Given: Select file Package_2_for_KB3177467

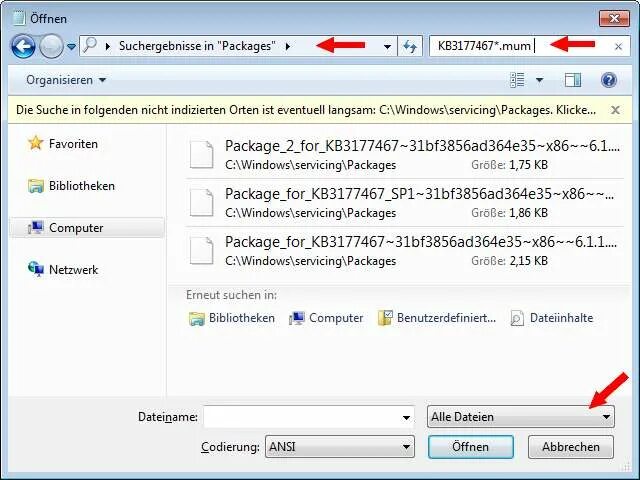Looking at the screenshot, I should (404, 154).
